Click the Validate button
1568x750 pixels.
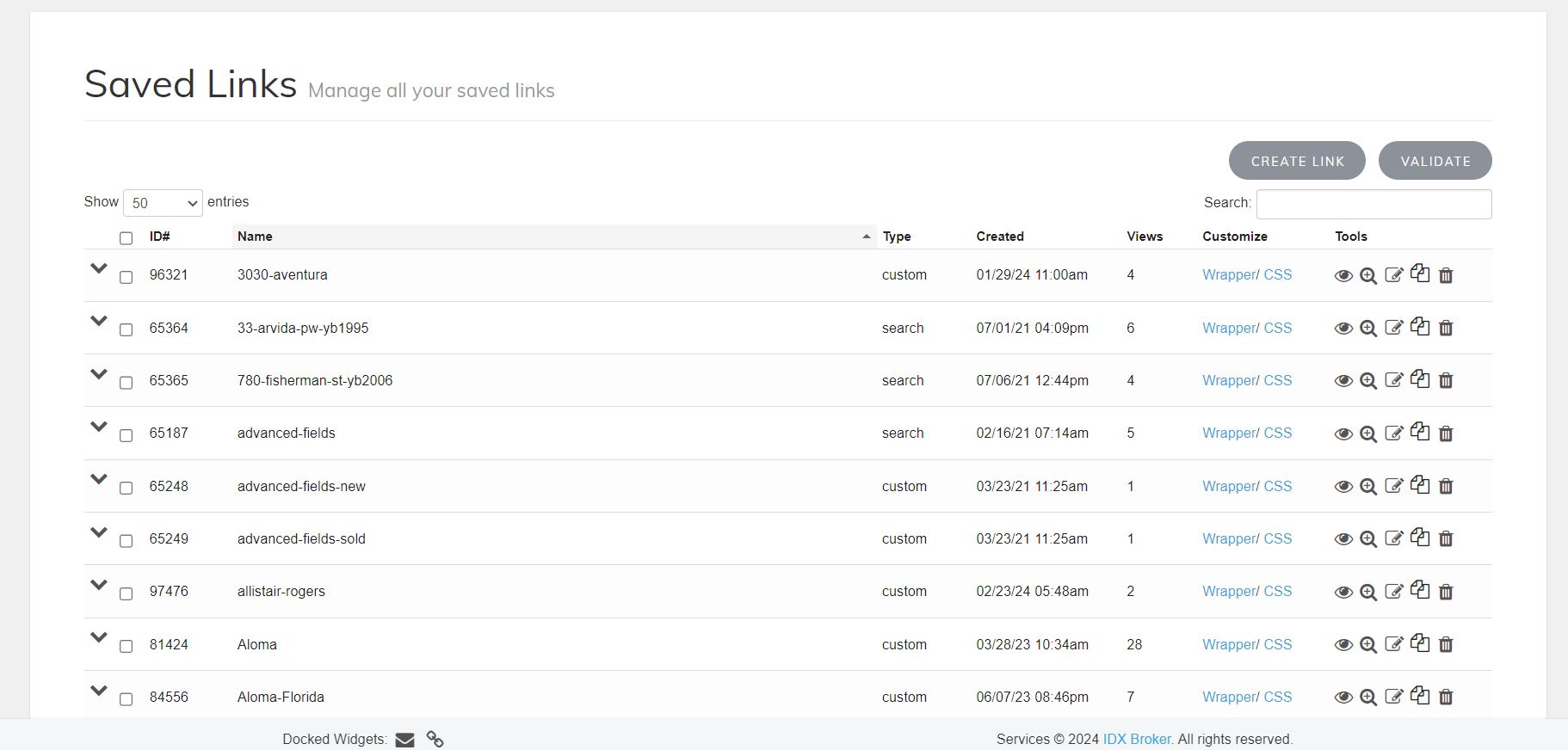pyautogui.click(x=1435, y=161)
